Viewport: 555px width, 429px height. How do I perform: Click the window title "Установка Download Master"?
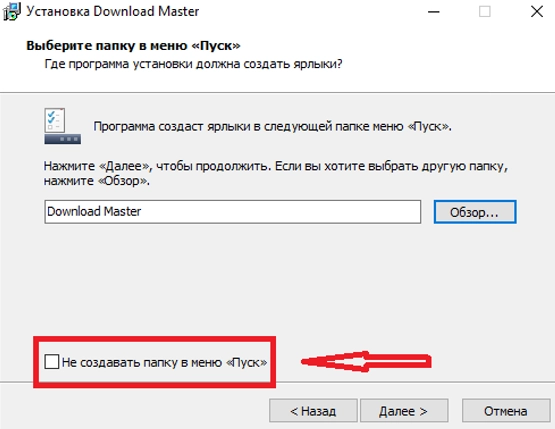click(113, 12)
